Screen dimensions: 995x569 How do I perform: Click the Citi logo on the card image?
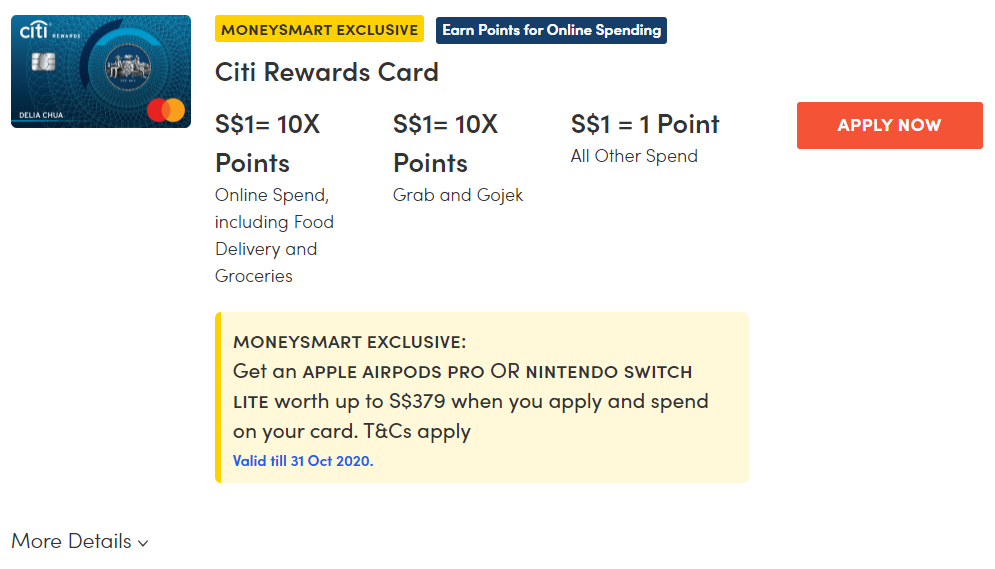click(34, 31)
